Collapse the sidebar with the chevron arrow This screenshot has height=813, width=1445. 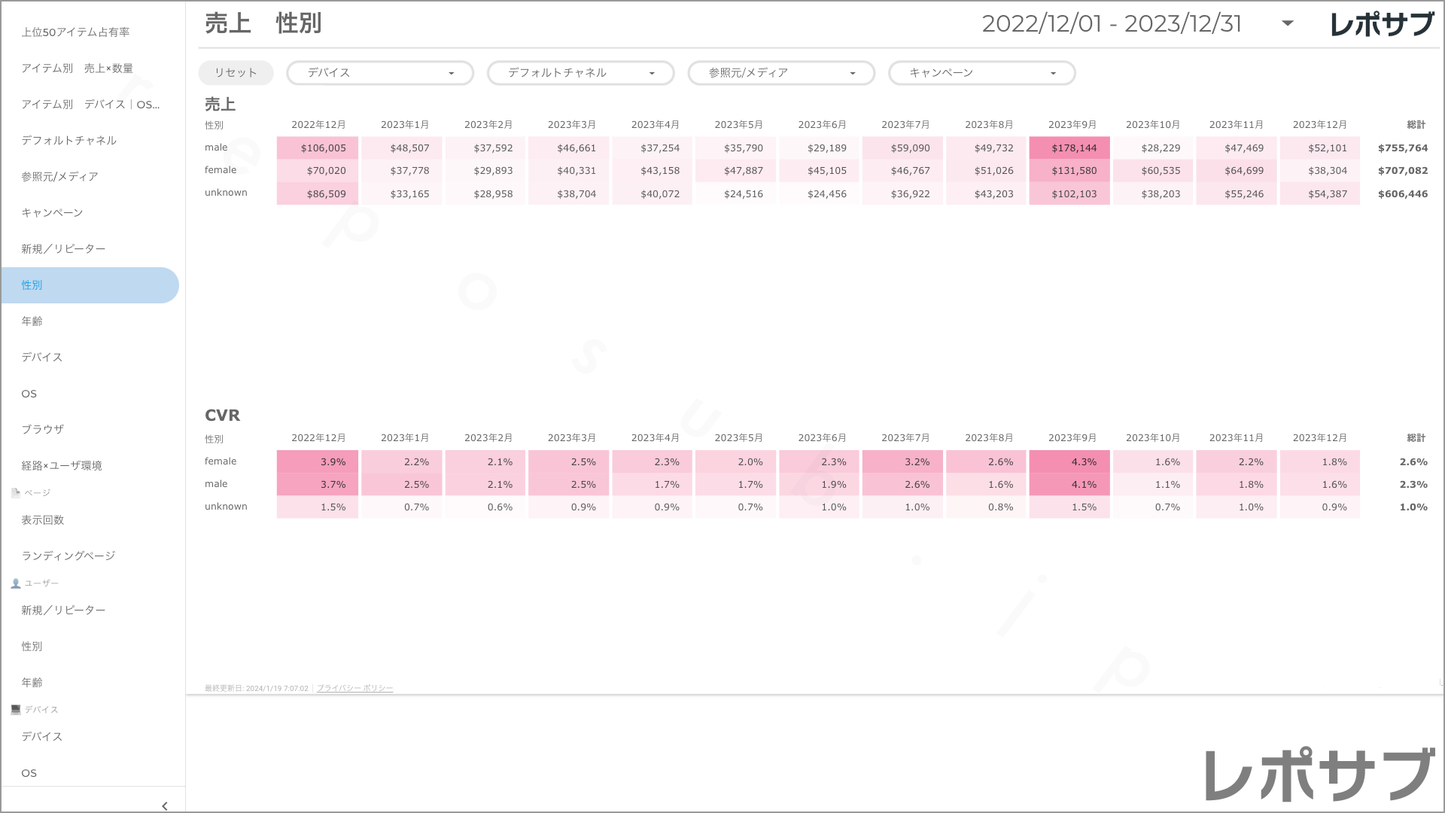pos(164,805)
